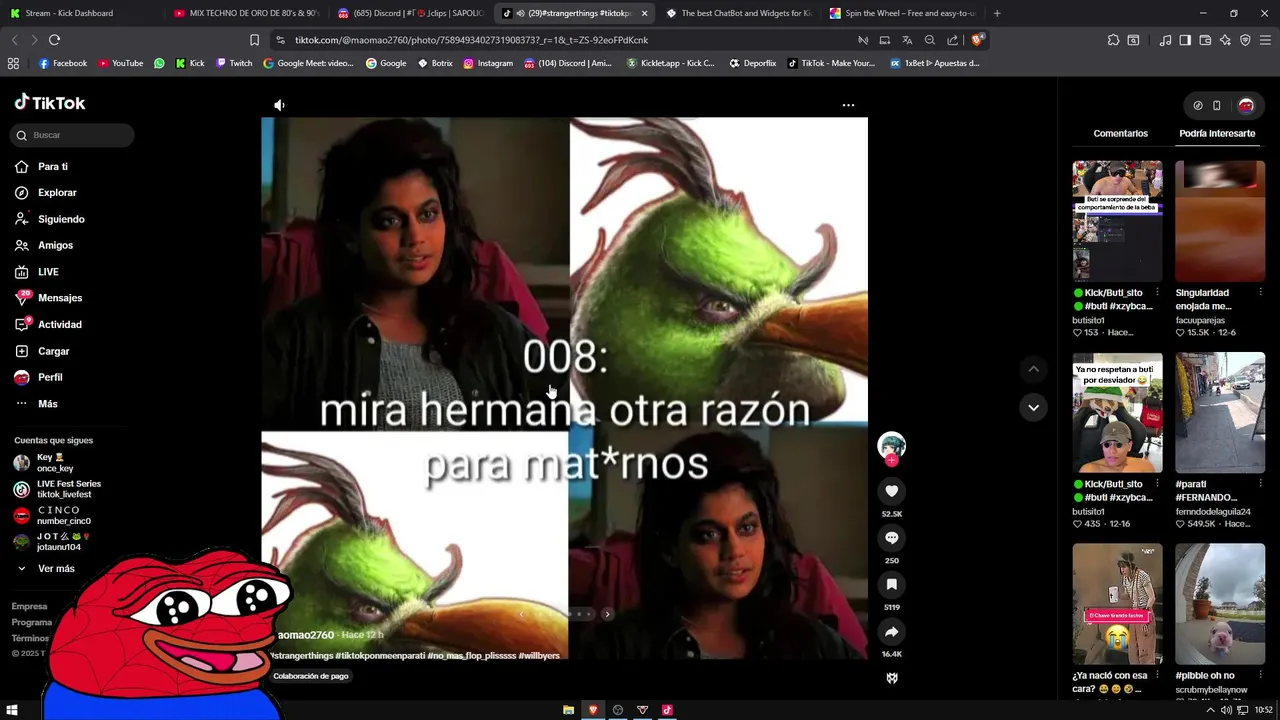Bookmark the post with 5119 saves
Screen dimensions: 1280x720
(x=891, y=585)
